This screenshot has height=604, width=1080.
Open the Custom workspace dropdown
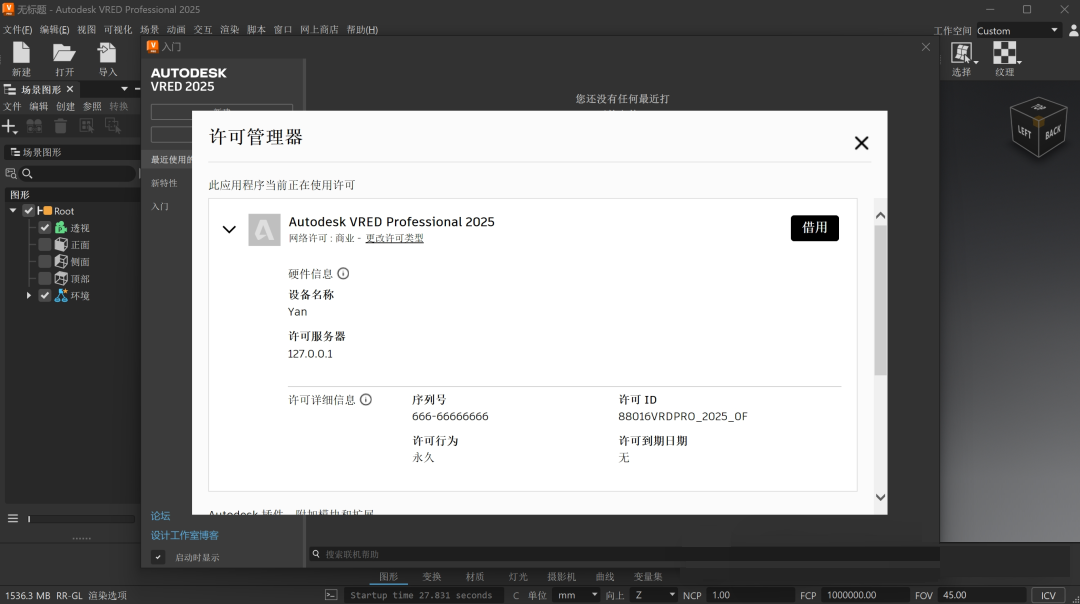[x=1018, y=30]
